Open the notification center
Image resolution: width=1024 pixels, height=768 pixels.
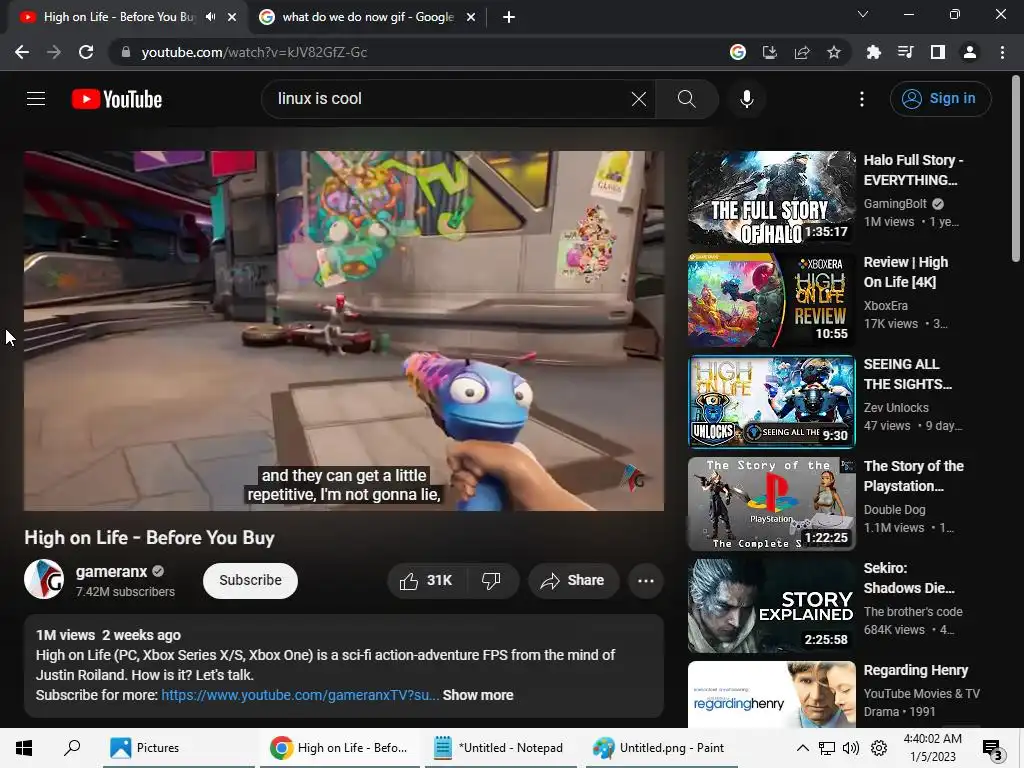pos(993,748)
